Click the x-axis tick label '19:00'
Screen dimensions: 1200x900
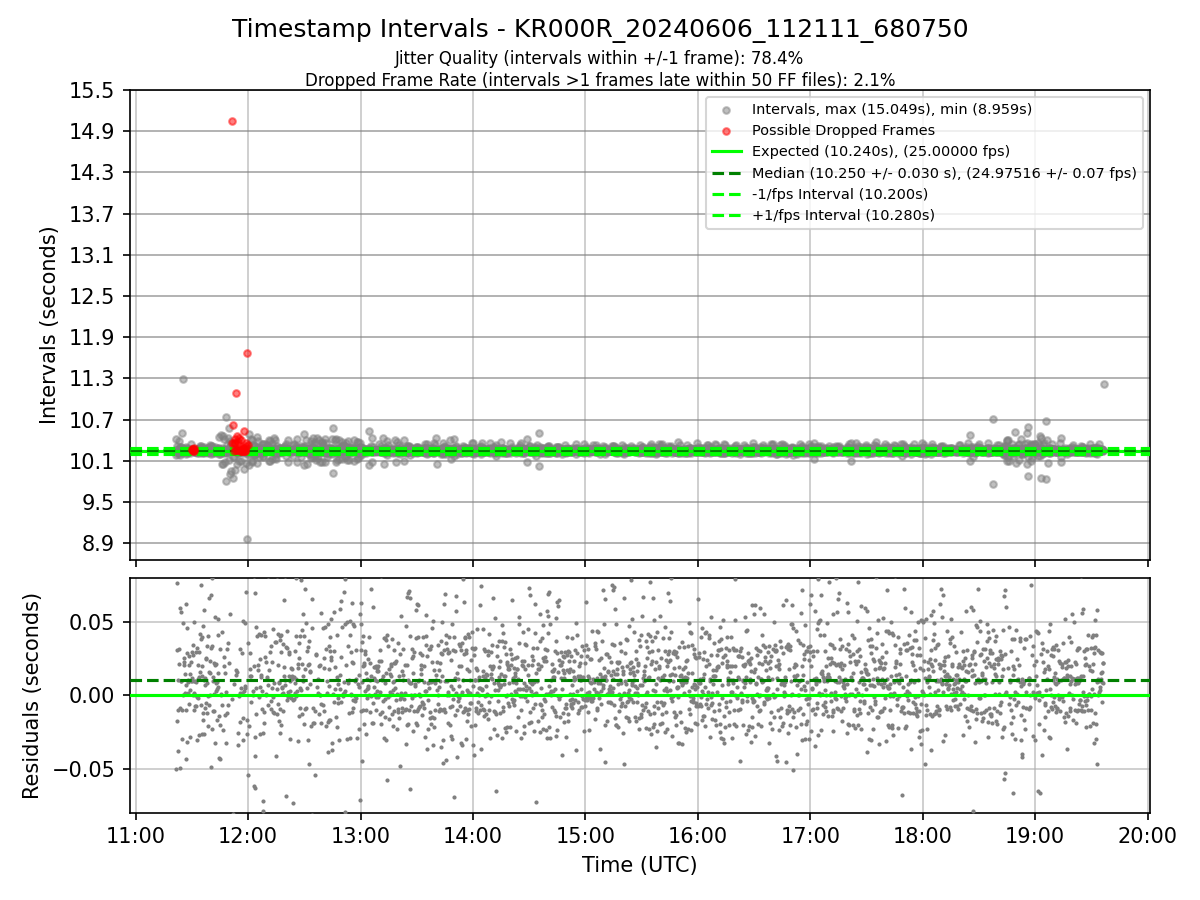tap(1034, 836)
